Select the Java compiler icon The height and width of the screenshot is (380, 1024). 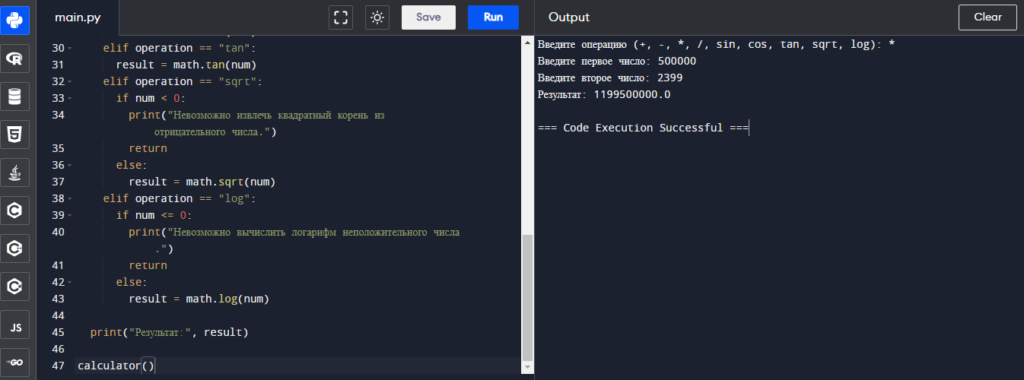tap(14, 172)
